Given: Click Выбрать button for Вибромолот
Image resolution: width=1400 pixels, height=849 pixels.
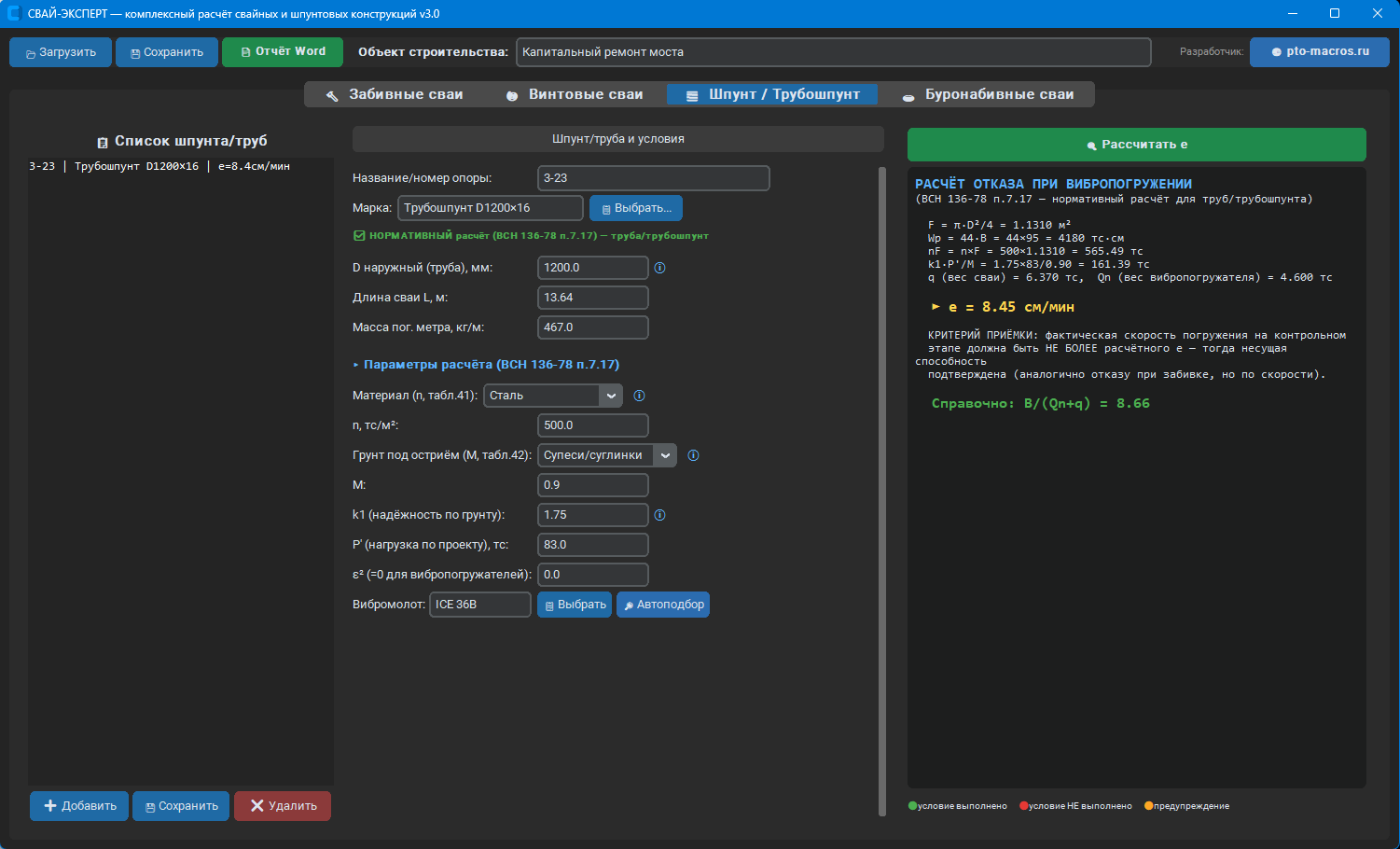Looking at the screenshot, I should click(575, 605).
